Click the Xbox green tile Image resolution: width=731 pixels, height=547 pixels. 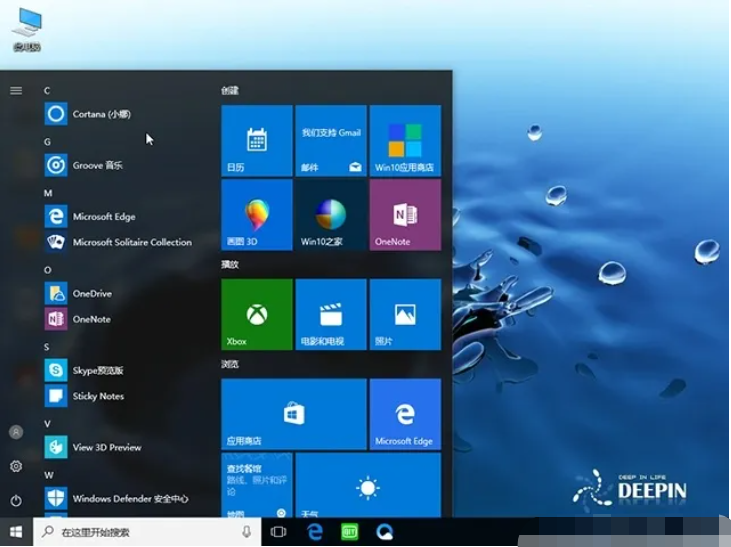(x=257, y=314)
